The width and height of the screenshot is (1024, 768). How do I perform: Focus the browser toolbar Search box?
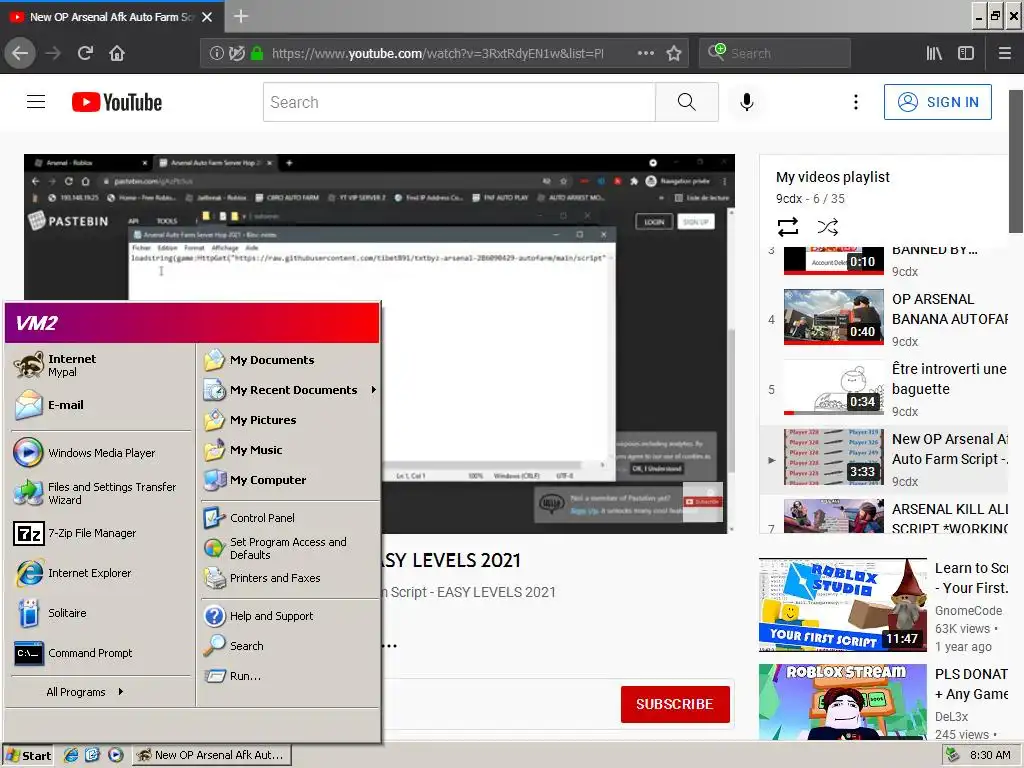tap(775, 53)
